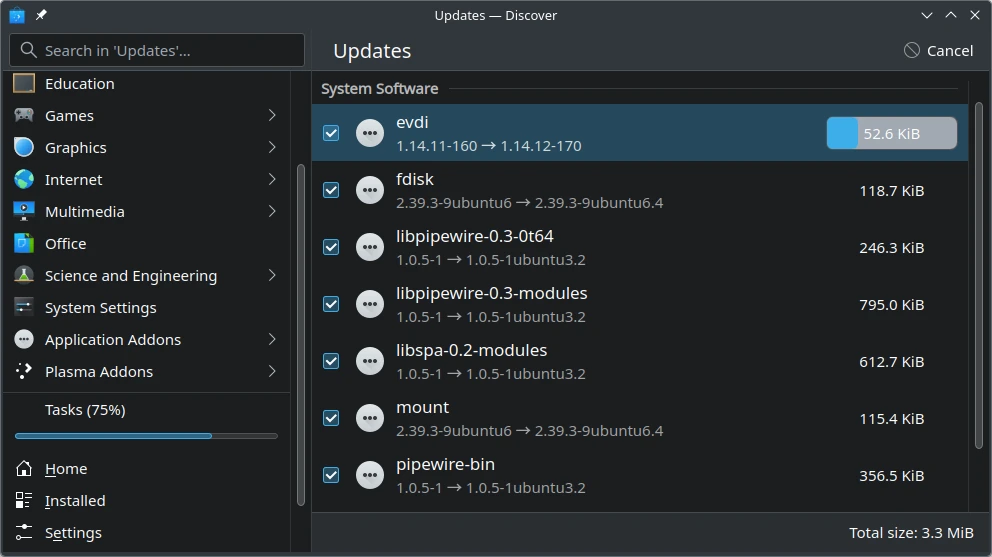Cancel the running update
The height and width of the screenshot is (557, 992).
click(x=938, y=51)
